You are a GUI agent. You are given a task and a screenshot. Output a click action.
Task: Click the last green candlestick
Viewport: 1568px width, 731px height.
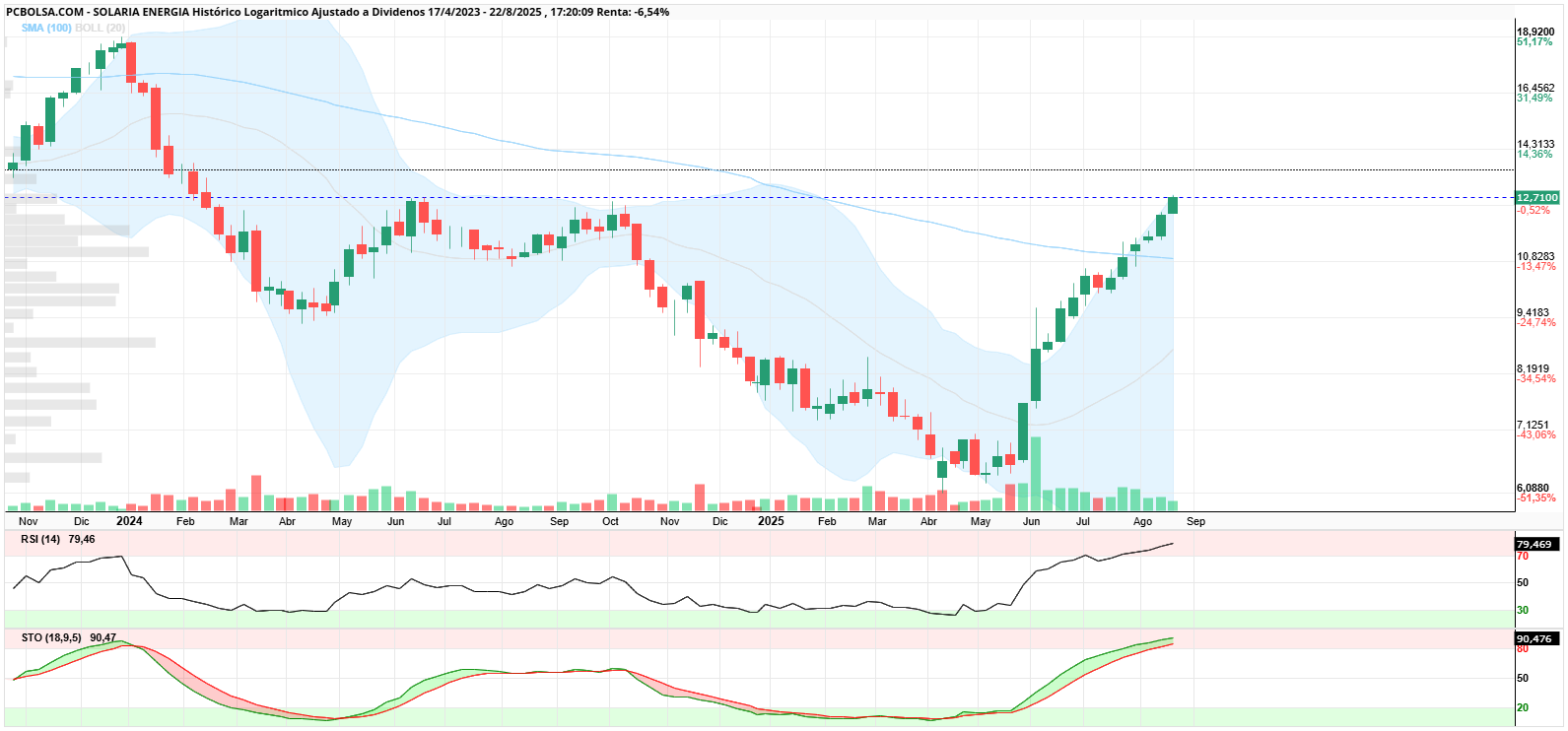tap(1173, 205)
